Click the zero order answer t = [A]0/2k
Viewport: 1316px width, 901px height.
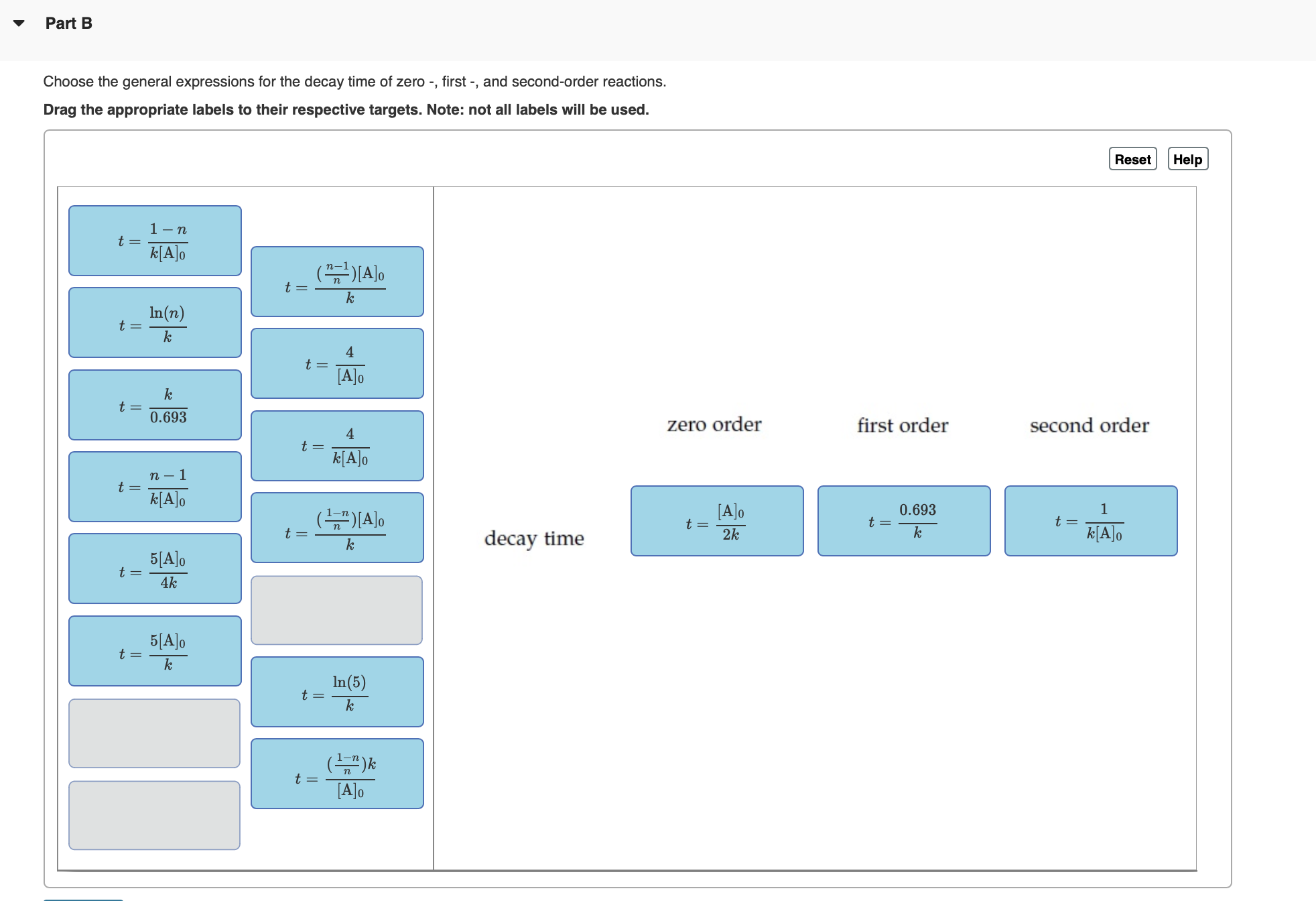[x=716, y=522]
